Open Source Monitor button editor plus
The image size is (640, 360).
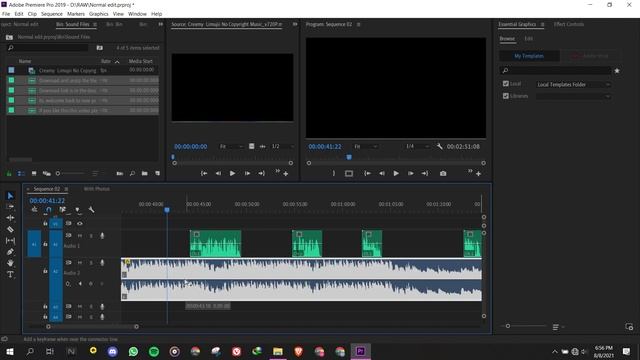tap(286, 174)
